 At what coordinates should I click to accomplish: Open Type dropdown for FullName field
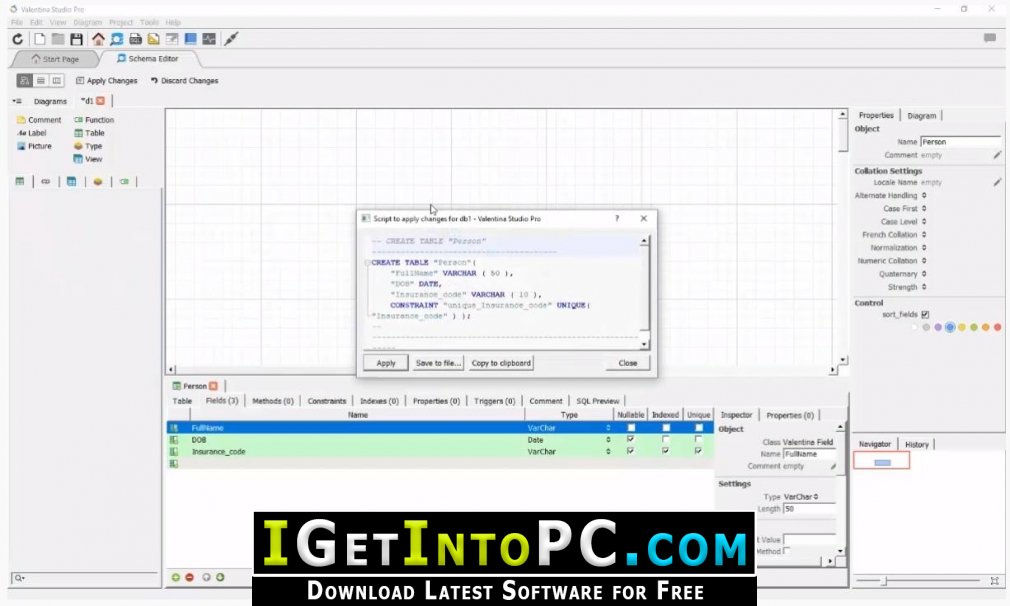608,428
